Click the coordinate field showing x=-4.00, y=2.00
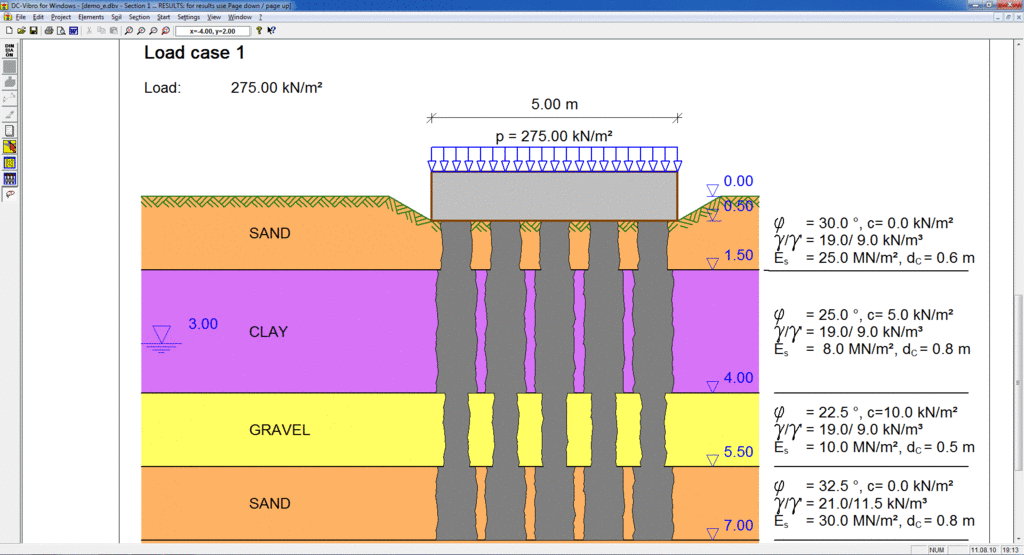 coord(212,31)
